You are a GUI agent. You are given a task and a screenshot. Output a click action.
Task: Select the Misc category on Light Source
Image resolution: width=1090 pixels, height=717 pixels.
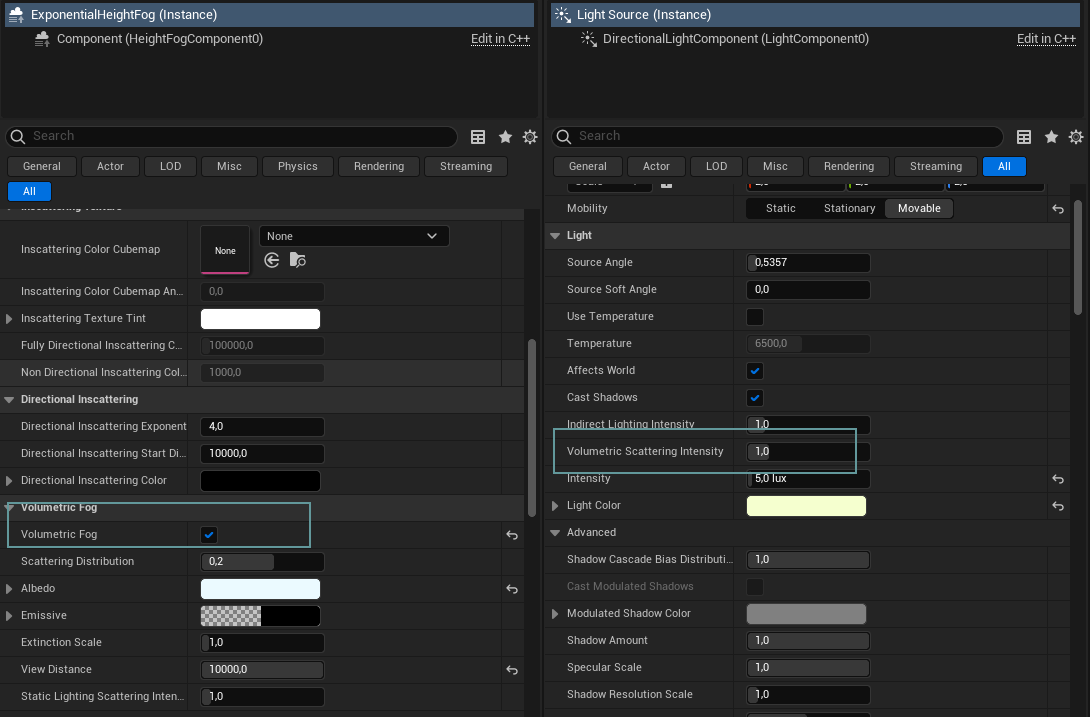pyautogui.click(x=775, y=166)
